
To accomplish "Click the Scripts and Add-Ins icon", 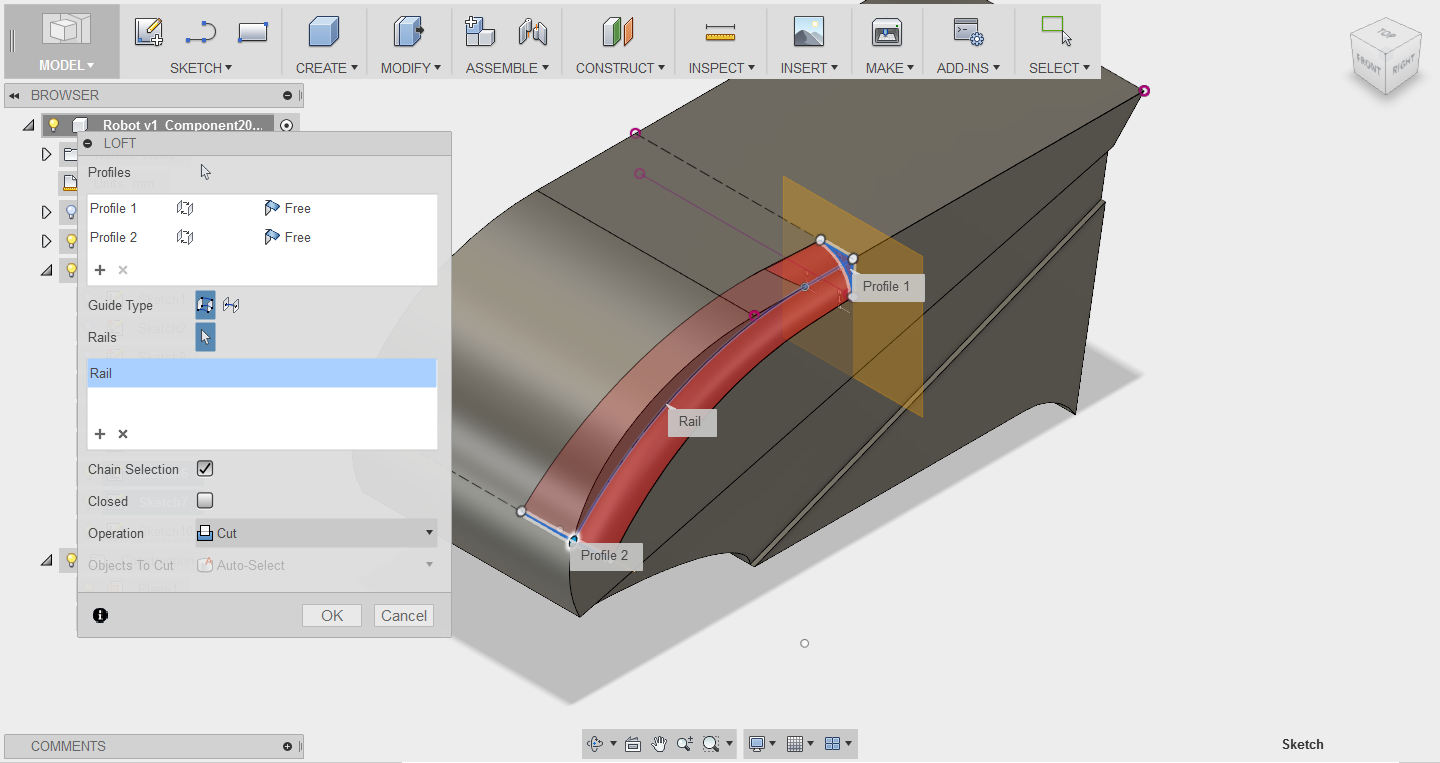I will tap(967, 32).
